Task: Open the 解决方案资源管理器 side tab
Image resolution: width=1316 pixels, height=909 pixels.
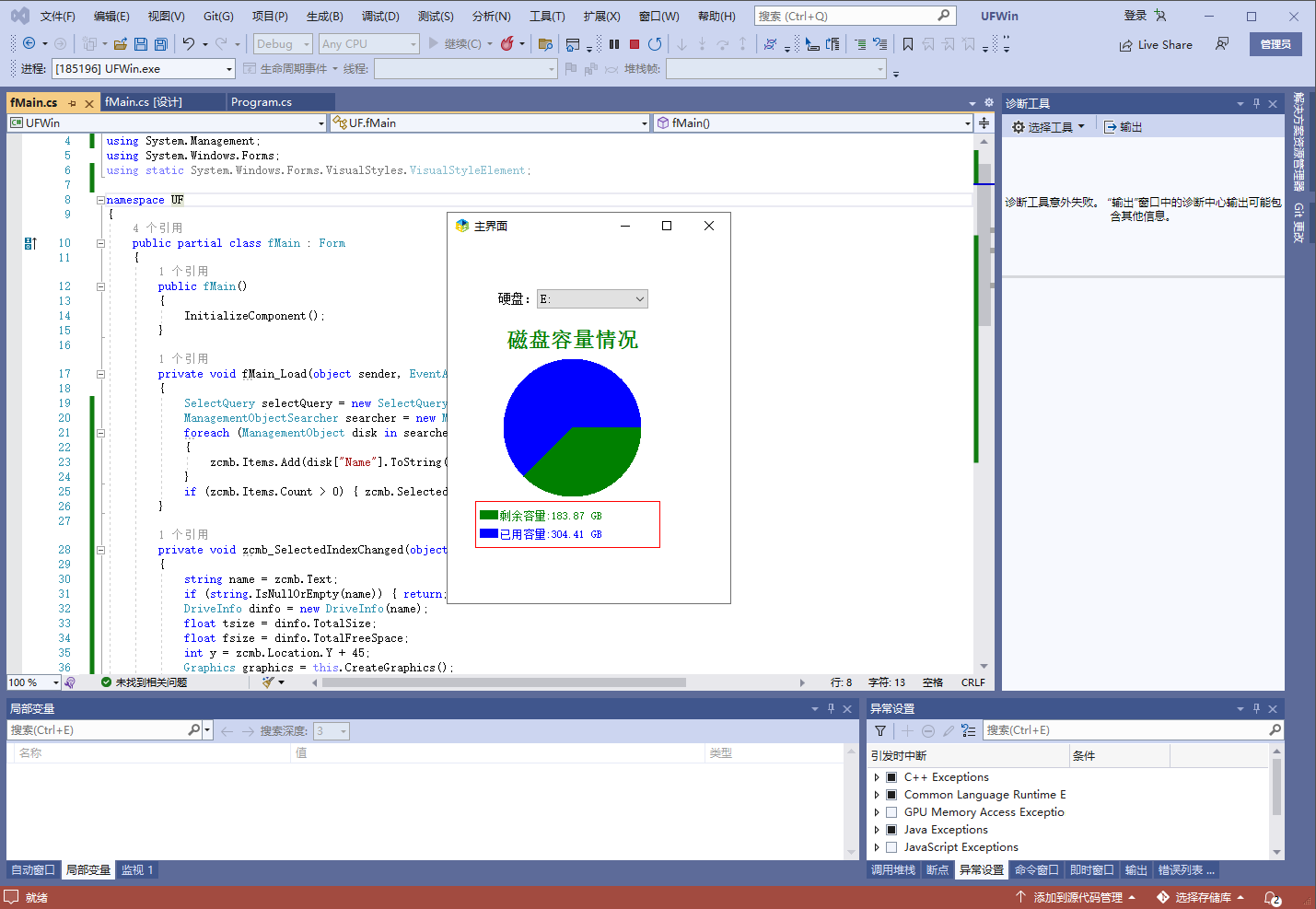Action: 1299,142
